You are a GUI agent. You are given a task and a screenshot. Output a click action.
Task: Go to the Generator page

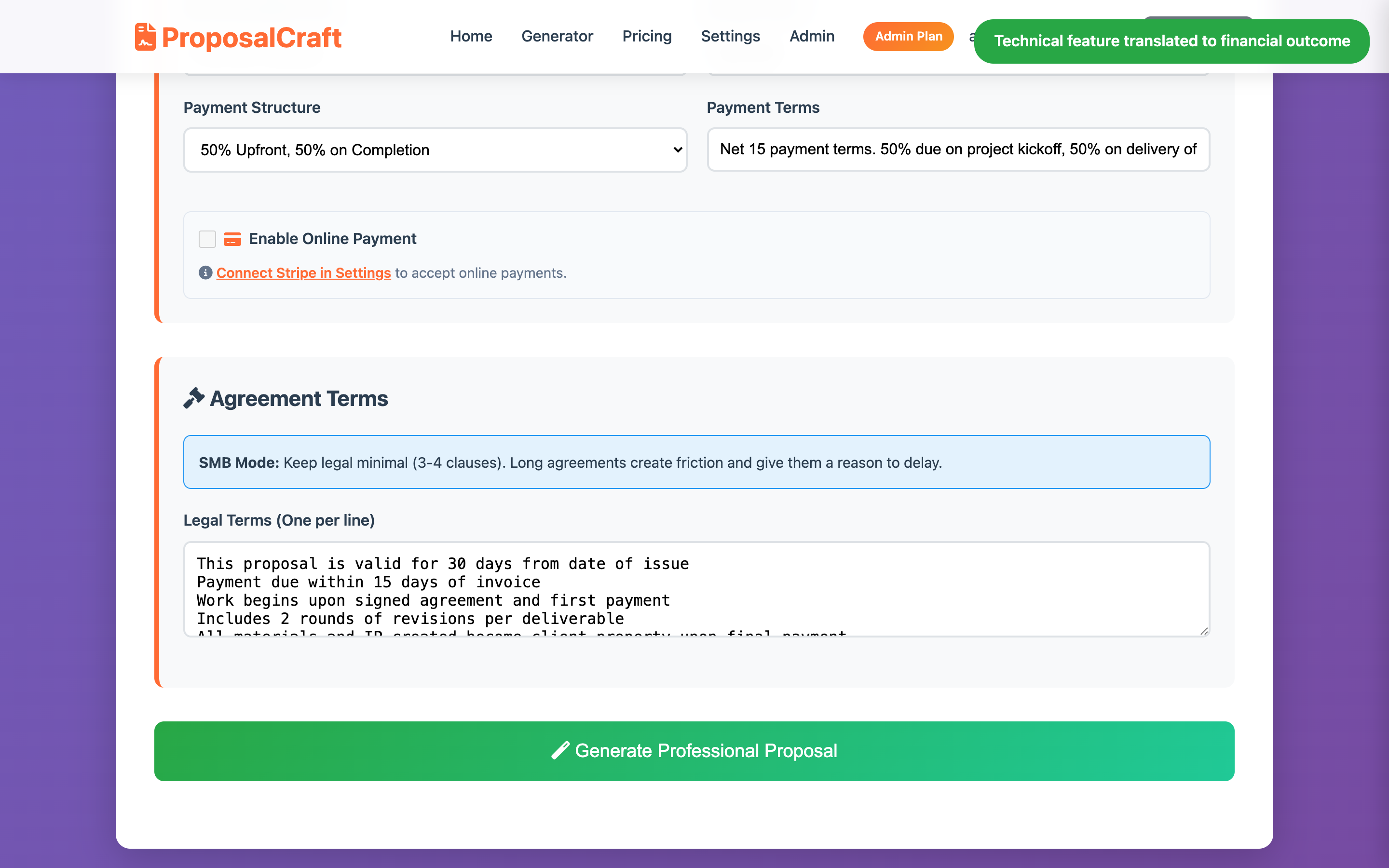557,36
